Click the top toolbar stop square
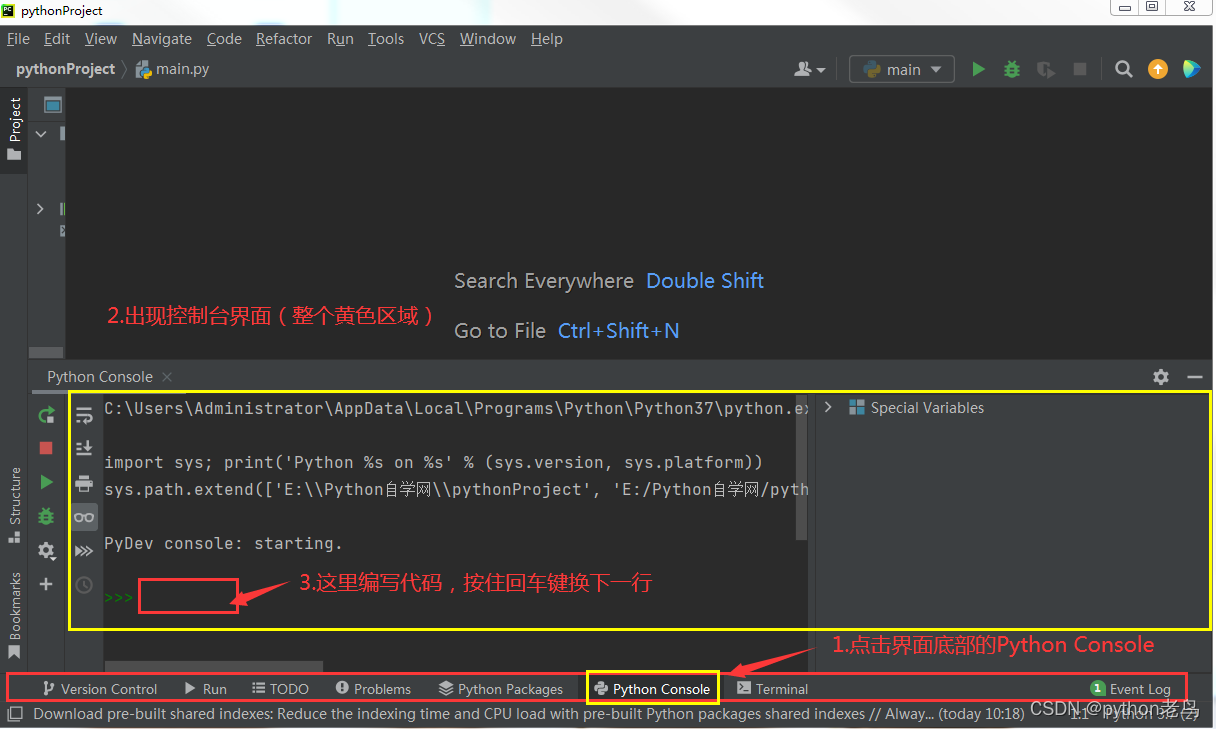Screen dimensions: 1216x729 1080,69
